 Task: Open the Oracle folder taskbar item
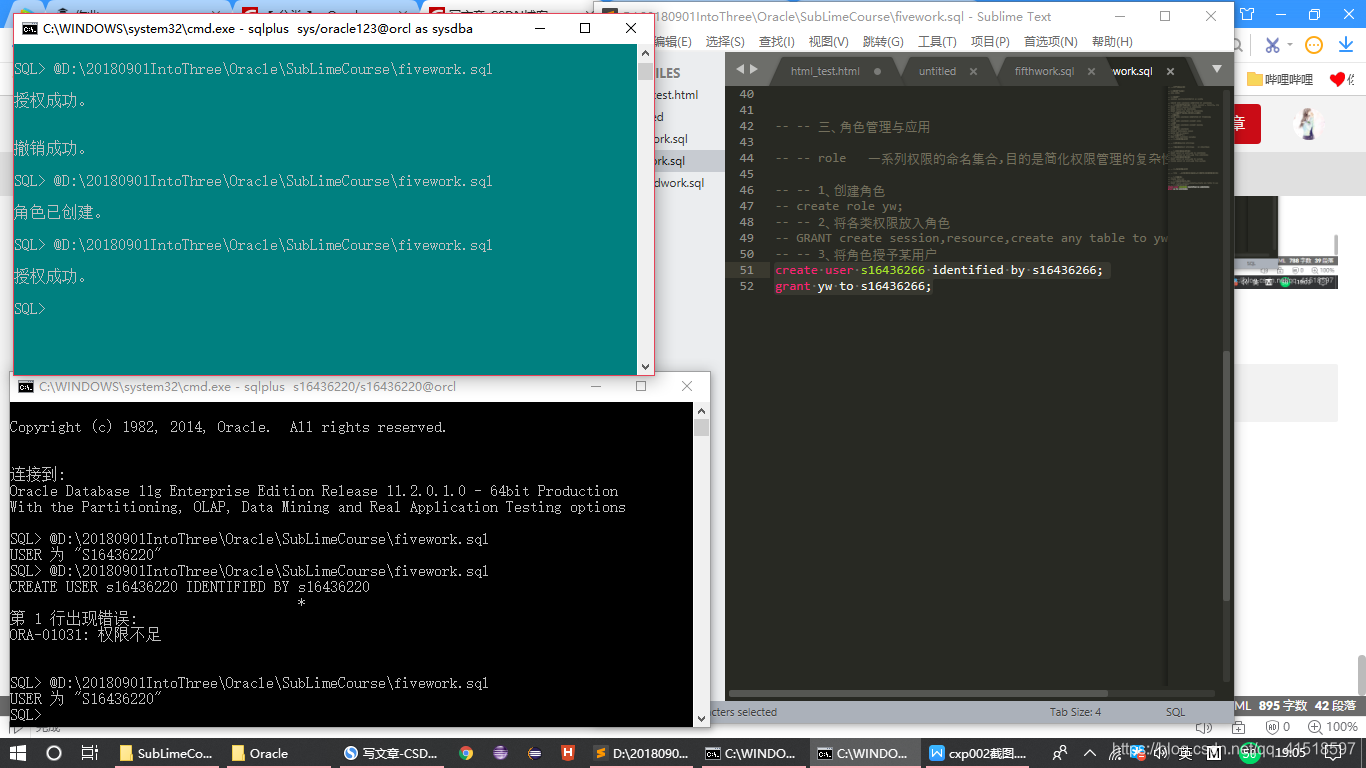coord(278,753)
